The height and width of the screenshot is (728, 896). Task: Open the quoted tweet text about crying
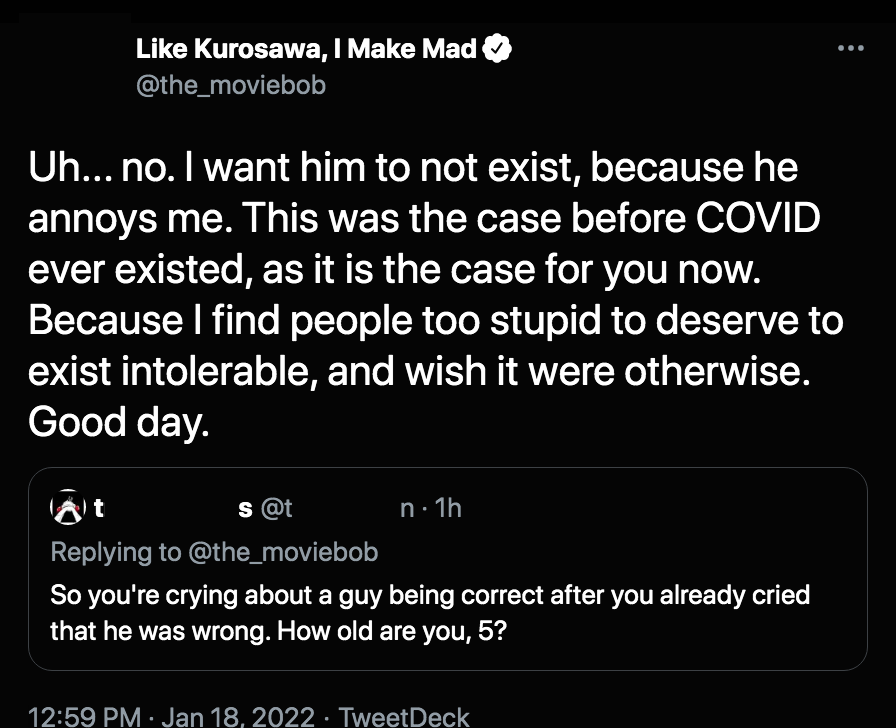pyautogui.click(x=430, y=613)
